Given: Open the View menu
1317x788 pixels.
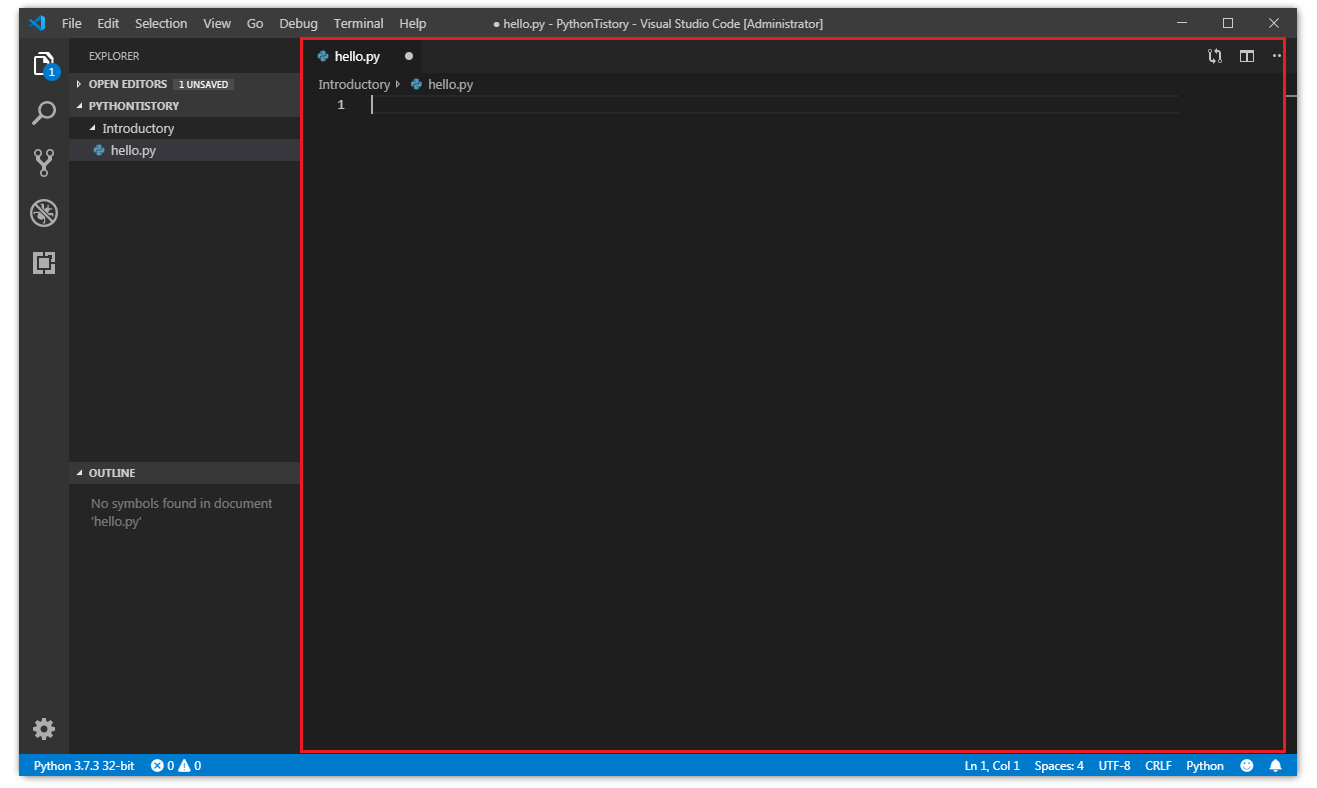Looking at the screenshot, I should coord(217,23).
